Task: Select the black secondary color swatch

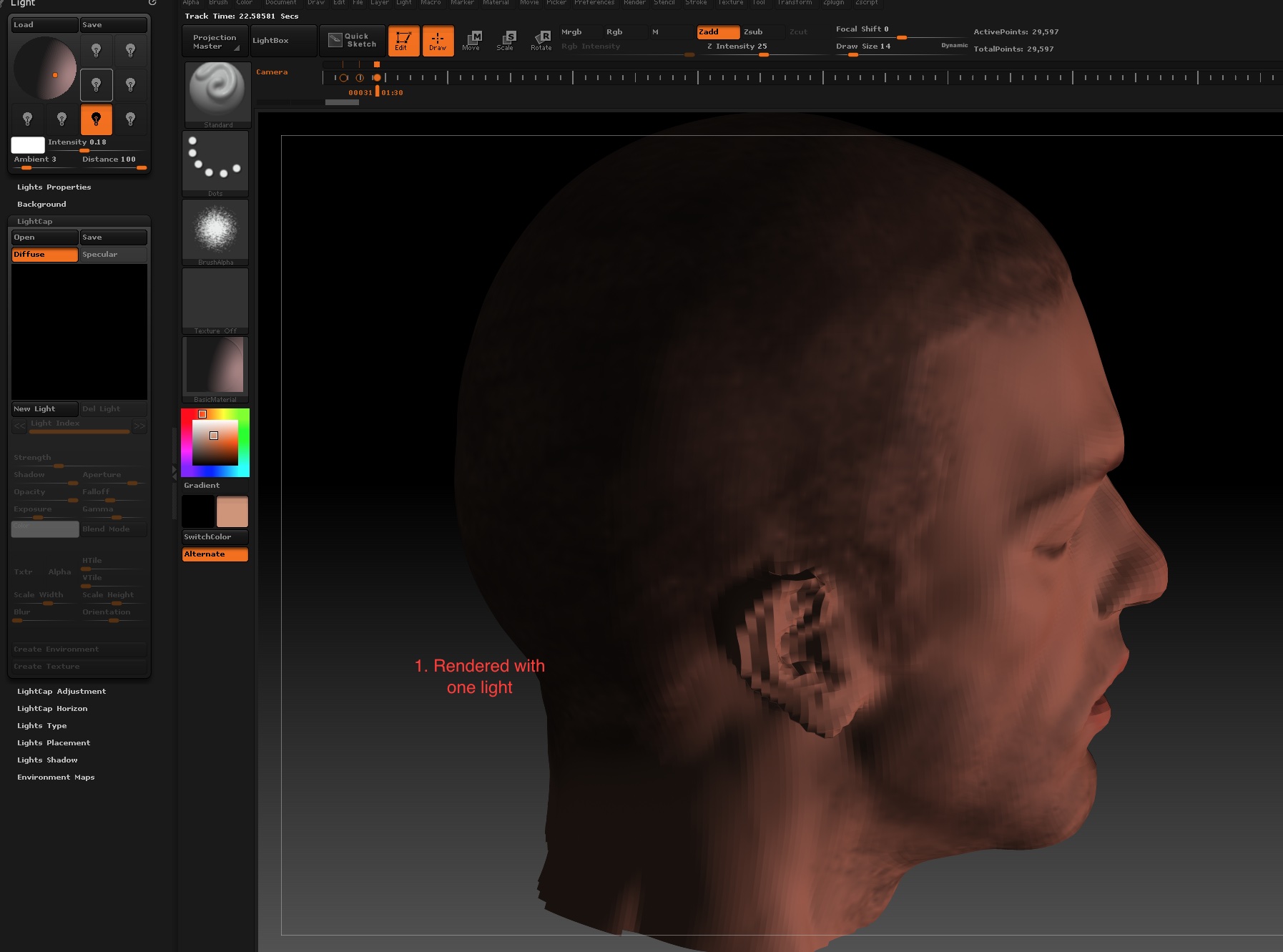Action: point(198,512)
